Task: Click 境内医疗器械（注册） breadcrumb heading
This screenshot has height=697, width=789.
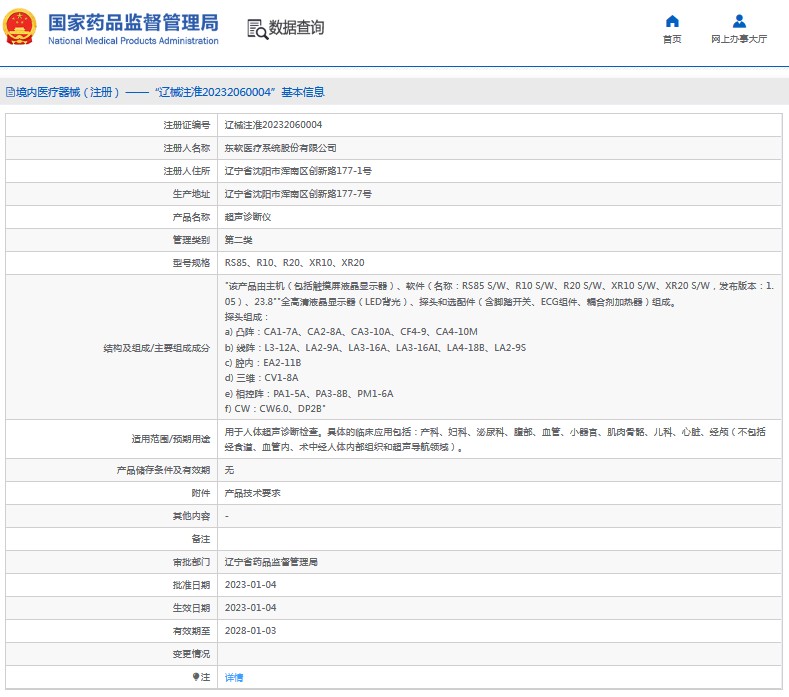Action: [x=67, y=92]
